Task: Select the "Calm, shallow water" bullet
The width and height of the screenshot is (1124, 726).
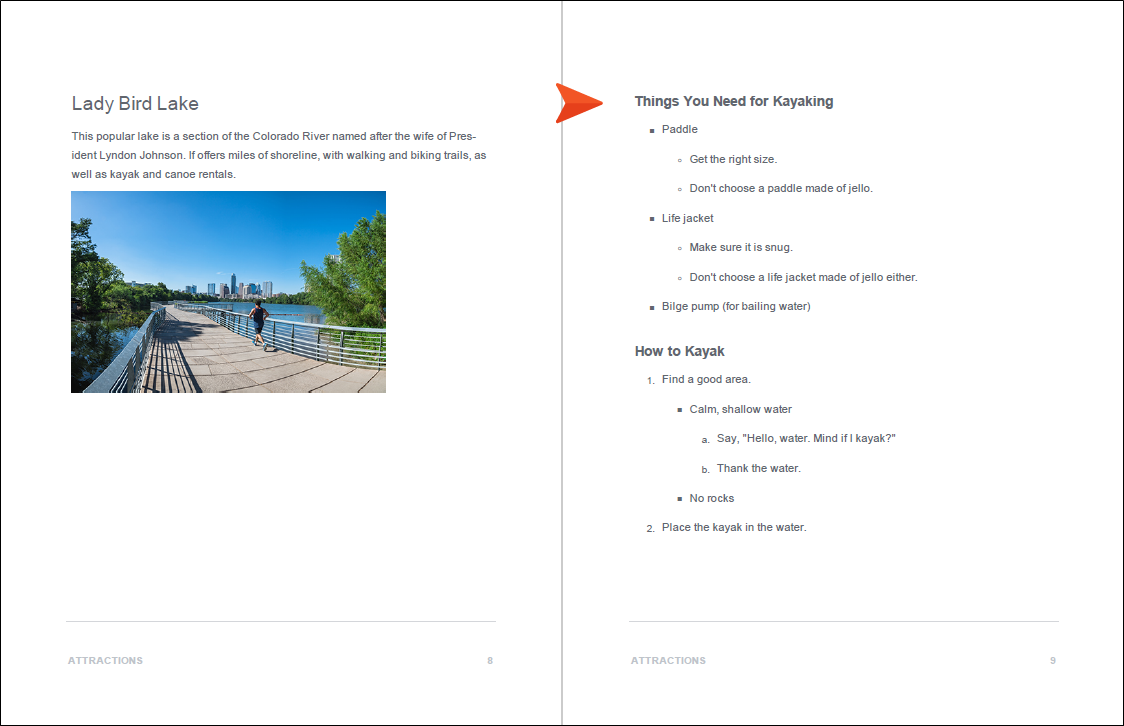Action: pos(740,409)
